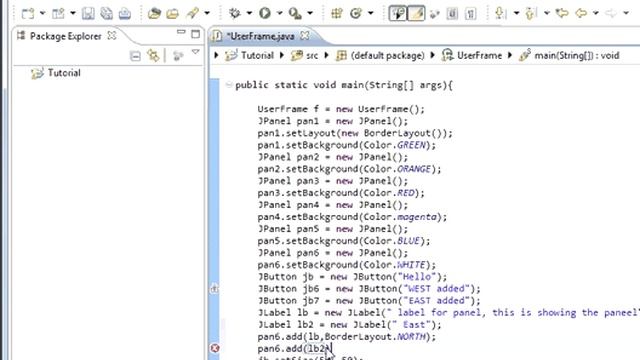Click the Back navigation arrow icon
This screenshot has width=640, height=360.
581,13
